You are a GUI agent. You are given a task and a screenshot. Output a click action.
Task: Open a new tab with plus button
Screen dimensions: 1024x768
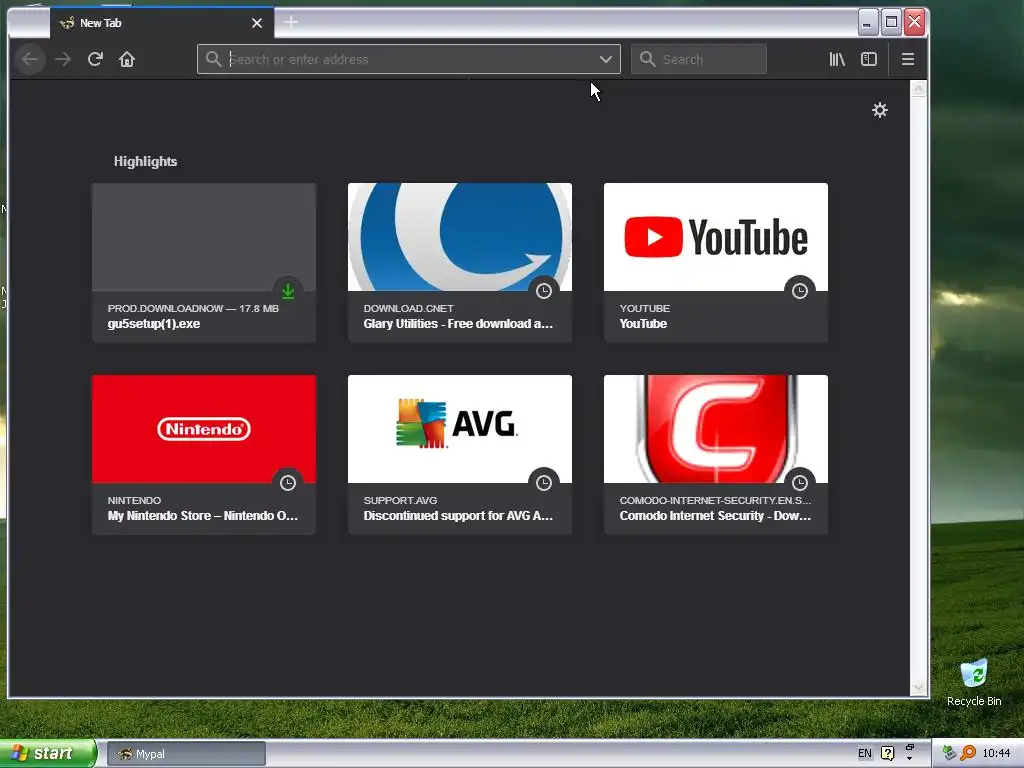pos(291,22)
